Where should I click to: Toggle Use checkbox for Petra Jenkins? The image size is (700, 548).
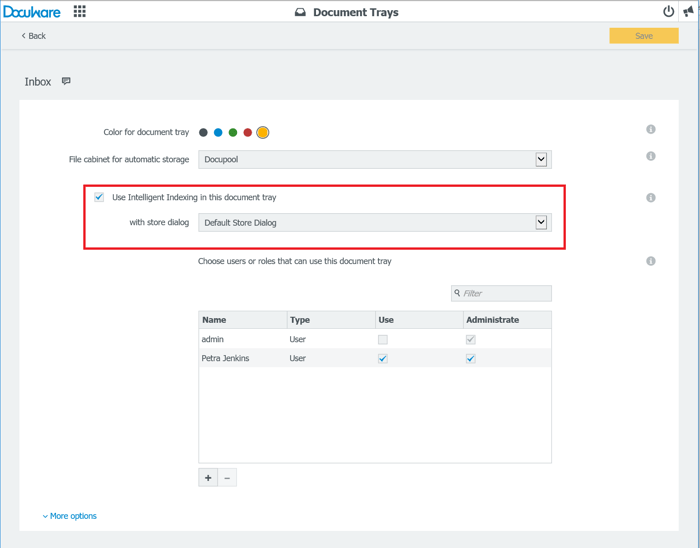(383, 358)
